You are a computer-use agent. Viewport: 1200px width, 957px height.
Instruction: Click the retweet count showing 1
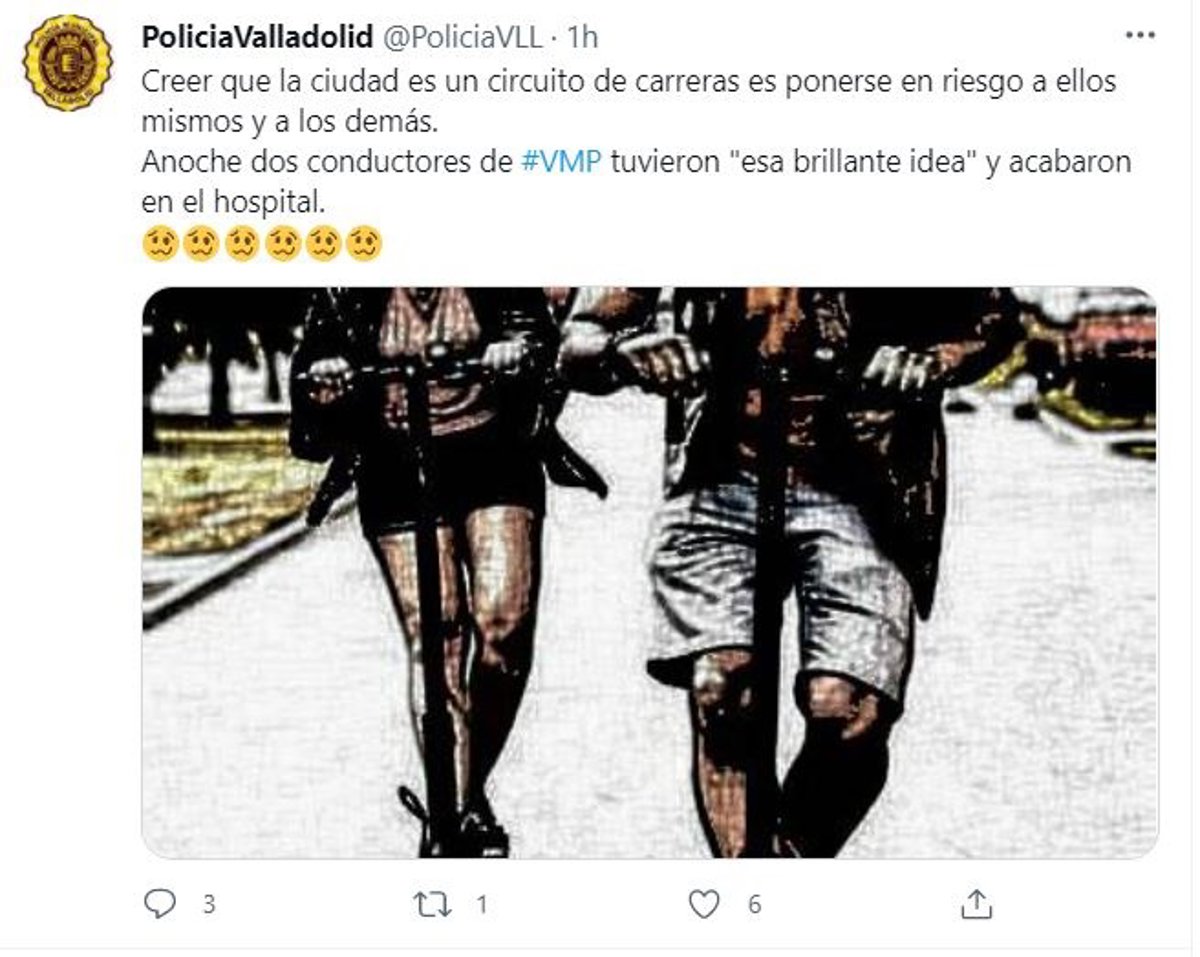coord(481,905)
